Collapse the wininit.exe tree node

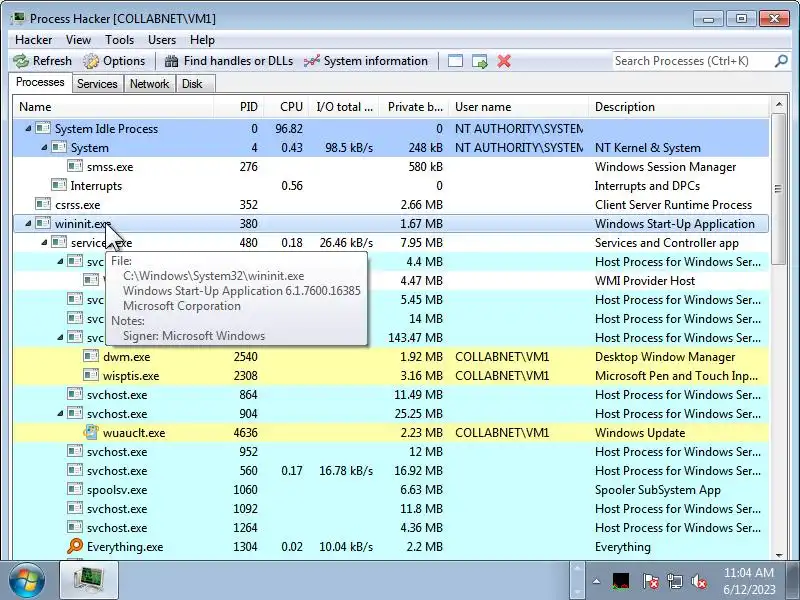[x=28, y=223]
